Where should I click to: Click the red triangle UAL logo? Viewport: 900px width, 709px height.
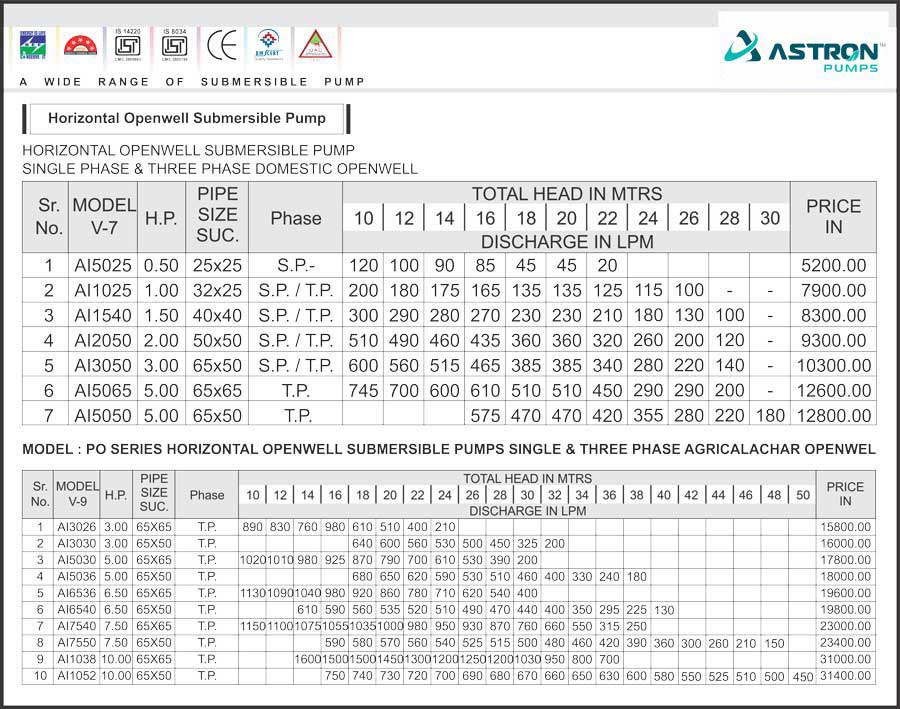[315, 45]
